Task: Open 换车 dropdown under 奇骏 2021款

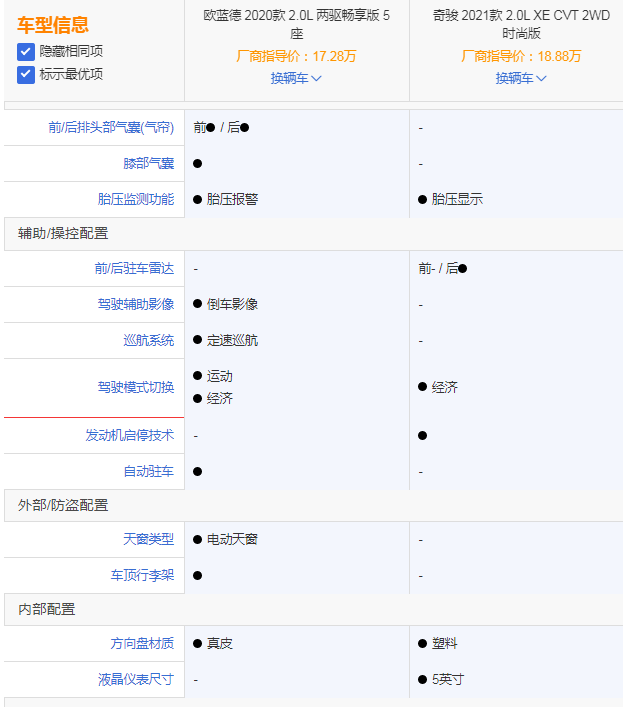Action: pos(521,78)
